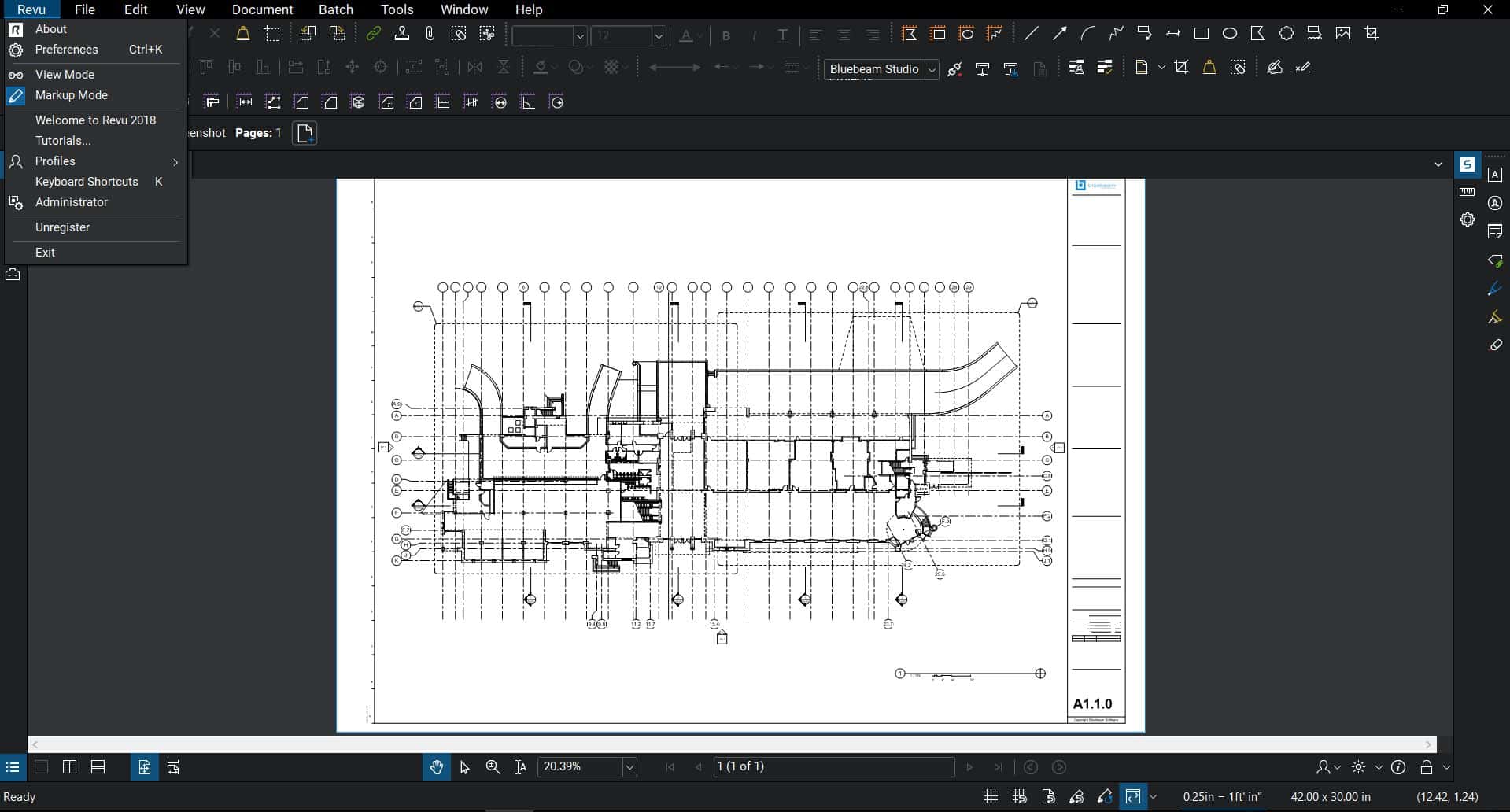Click the page number input field
Image resolution: width=1510 pixels, height=812 pixels.
[834, 767]
